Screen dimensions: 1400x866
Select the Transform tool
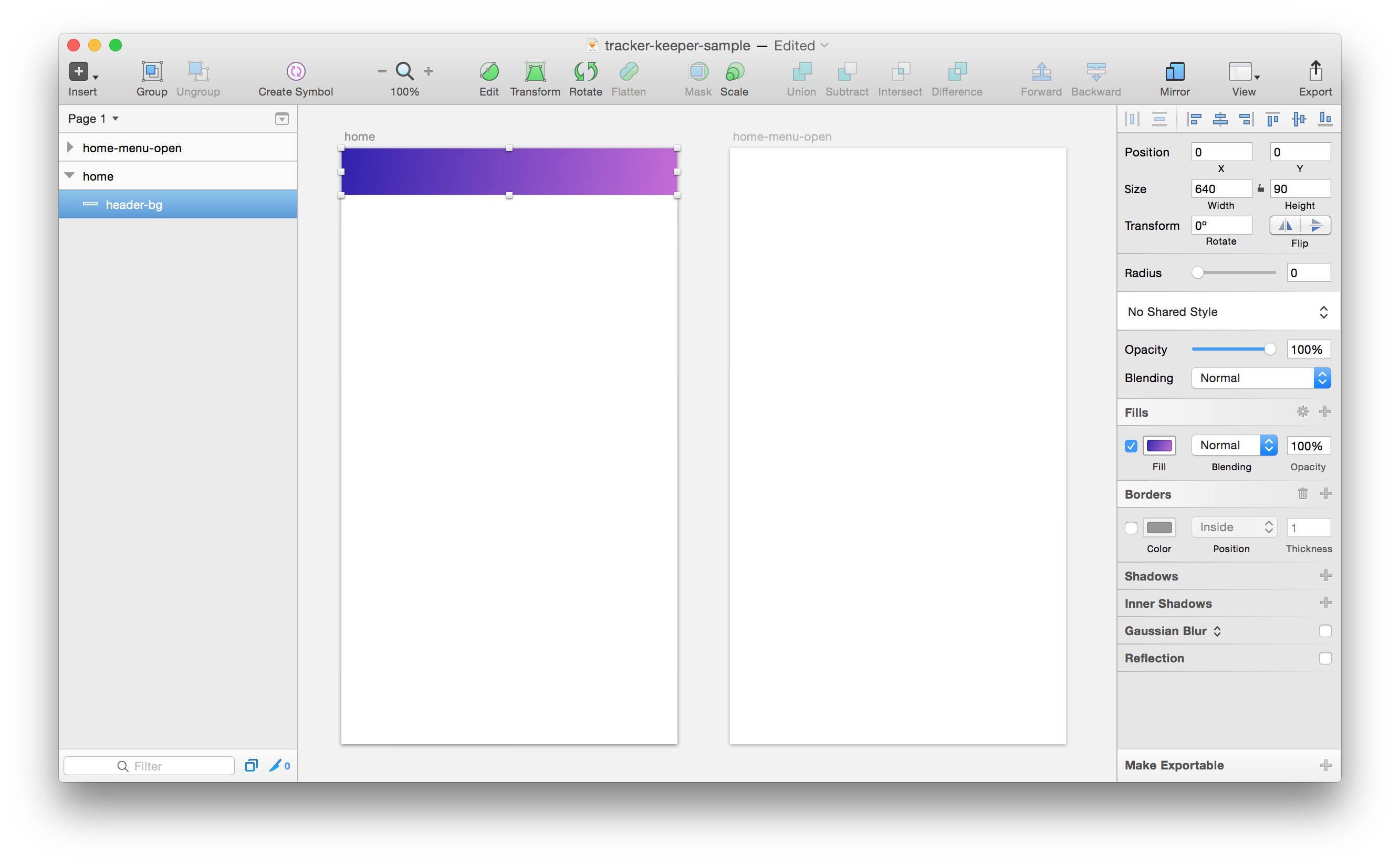(x=535, y=71)
